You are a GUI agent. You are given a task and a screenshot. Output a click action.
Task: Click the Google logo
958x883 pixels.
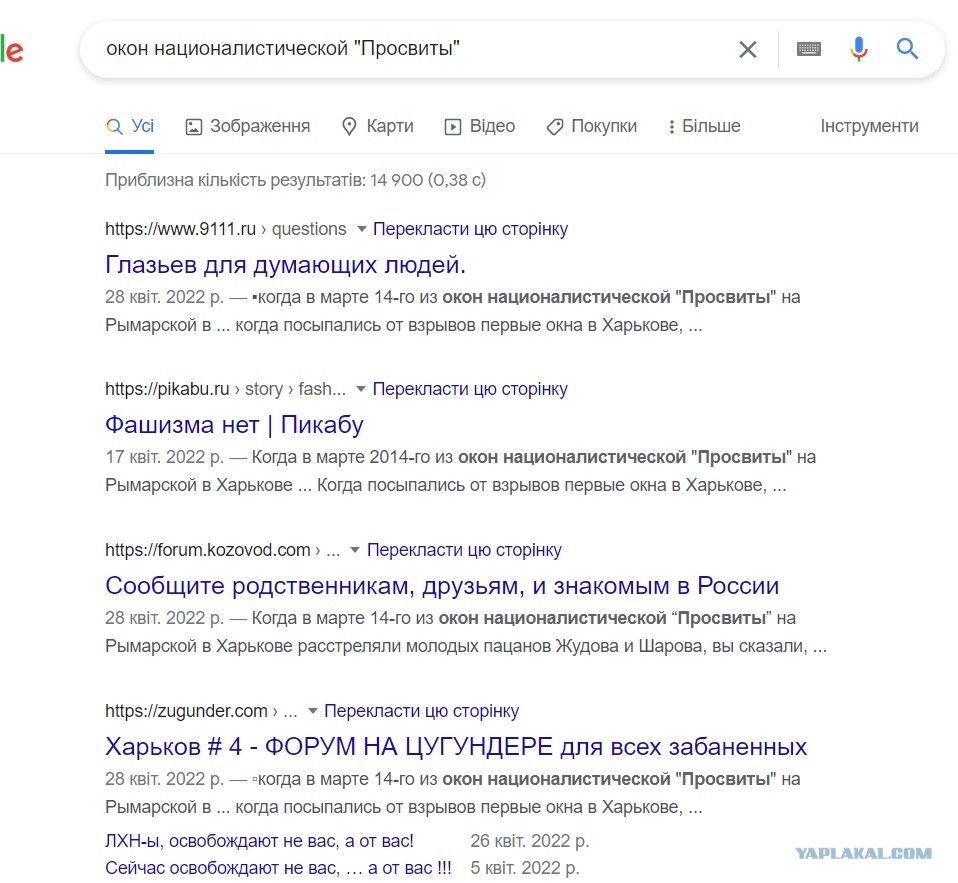(12, 49)
